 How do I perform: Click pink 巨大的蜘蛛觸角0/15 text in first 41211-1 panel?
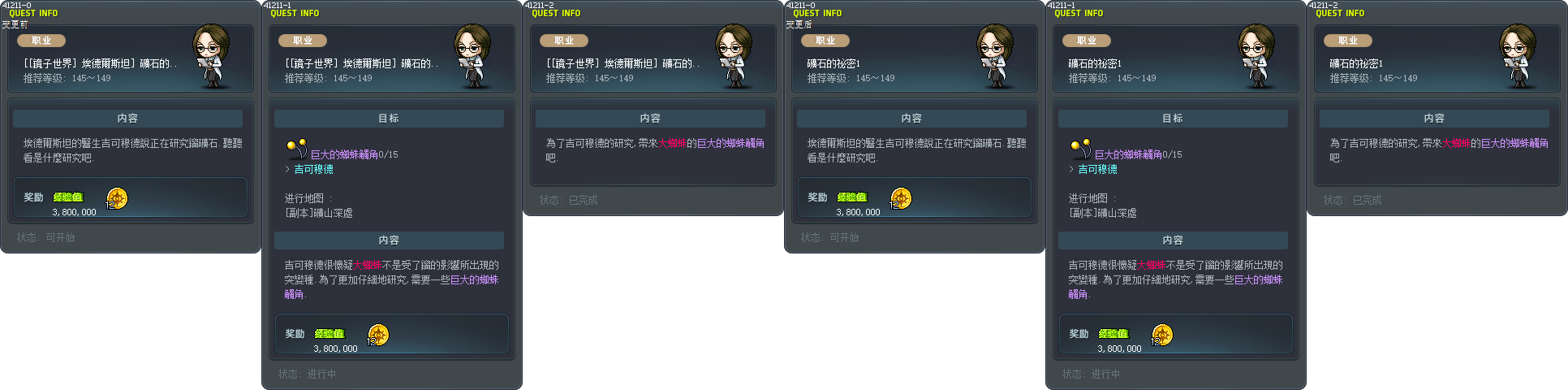coord(355,154)
